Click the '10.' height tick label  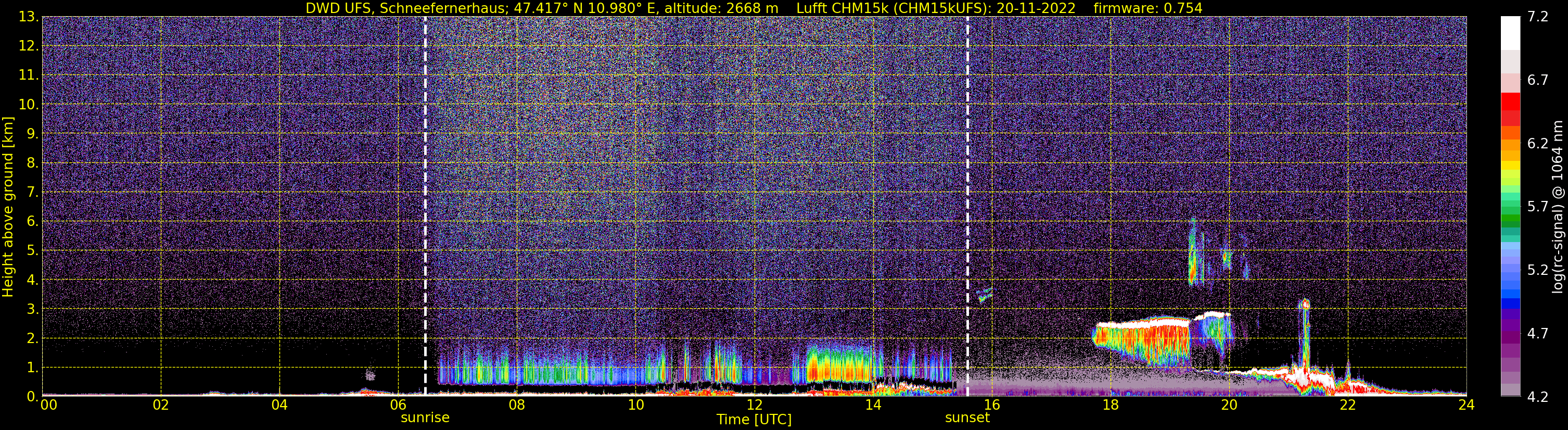(x=29, y=105)
